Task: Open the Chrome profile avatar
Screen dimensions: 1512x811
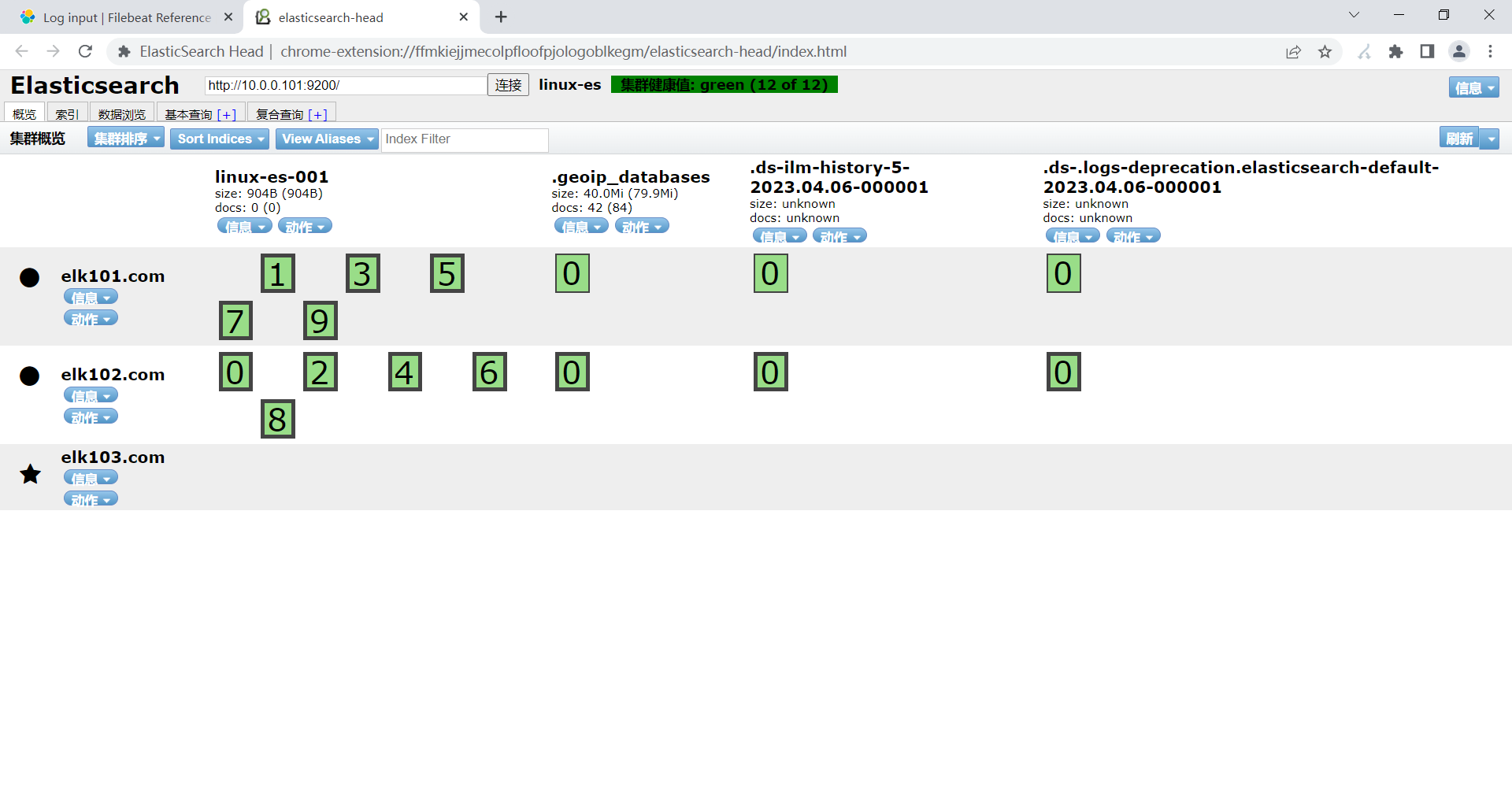Action: click(1458, 51)
